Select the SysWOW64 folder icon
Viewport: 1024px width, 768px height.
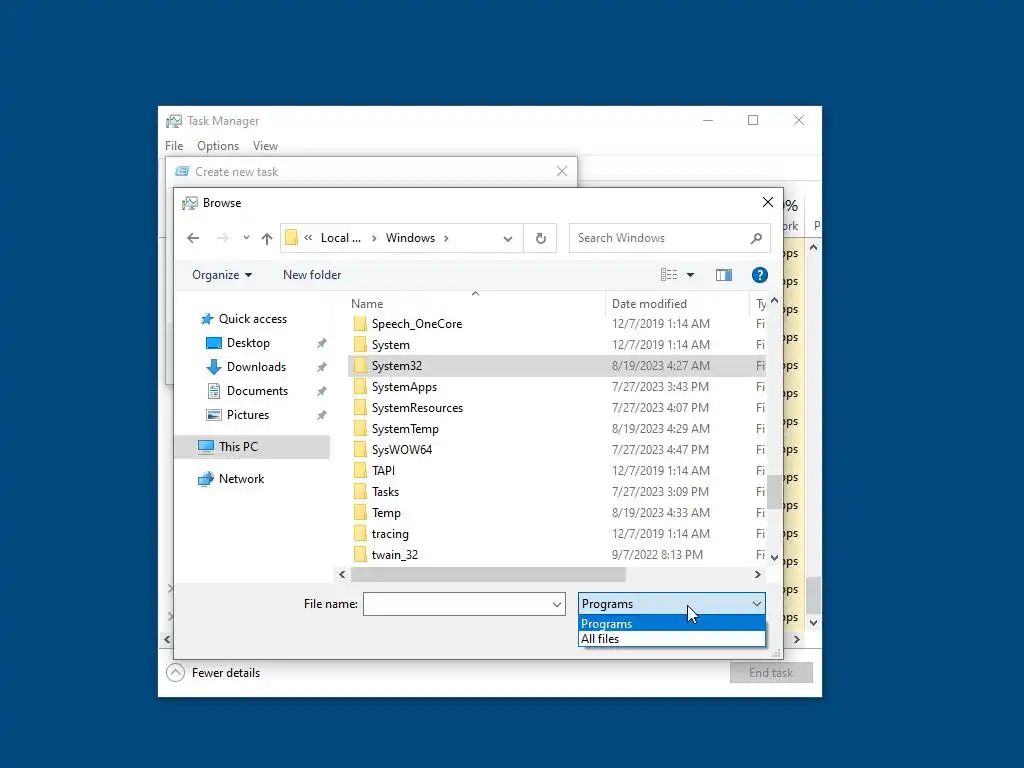360,450
